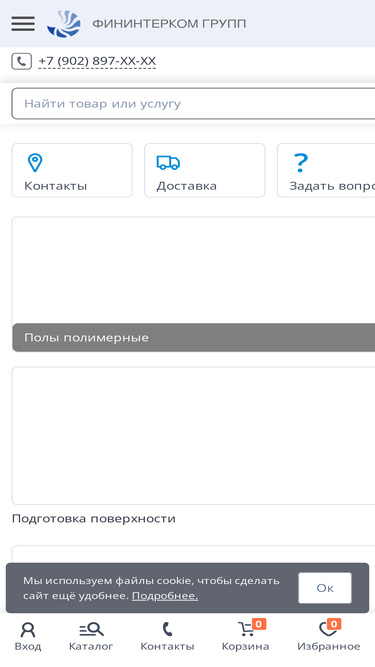Click the phone icon beside the number

point(21,61)
